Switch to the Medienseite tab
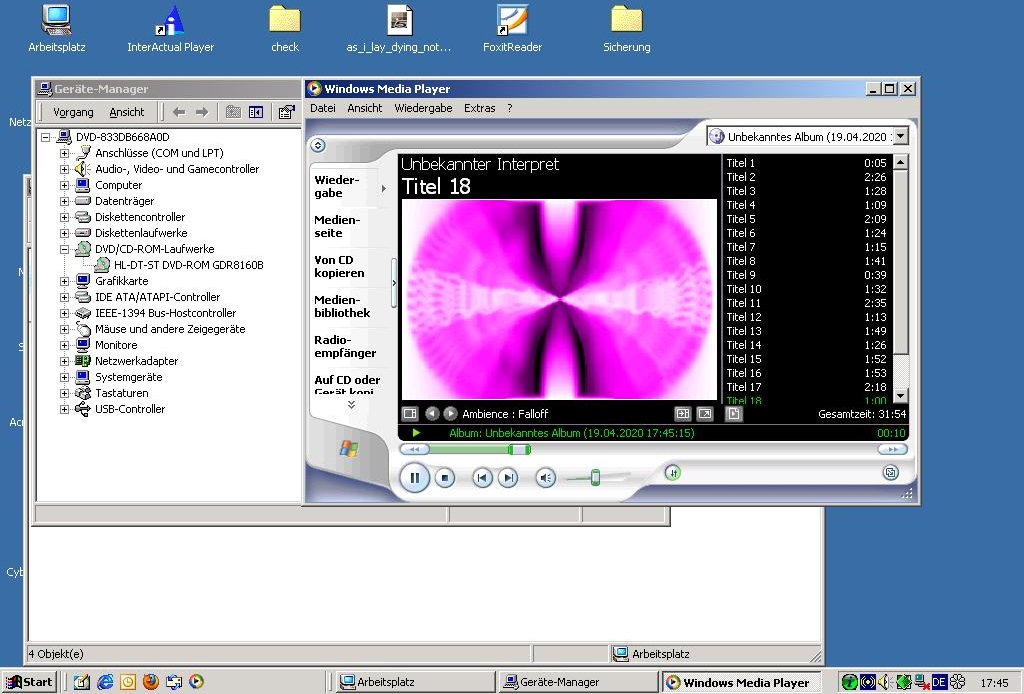1024x694 pixels. pyautogui.click(x=337, y=227)
